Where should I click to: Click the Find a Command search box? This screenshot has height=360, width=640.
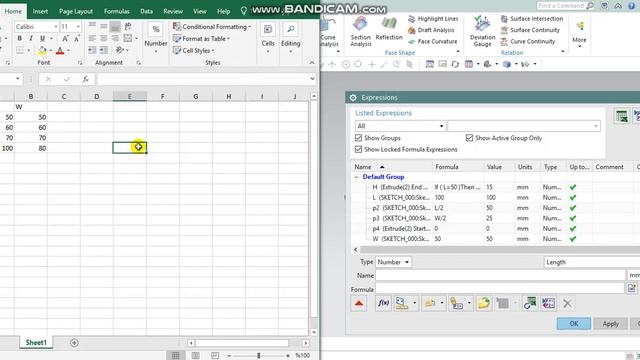tap(565, 6)
